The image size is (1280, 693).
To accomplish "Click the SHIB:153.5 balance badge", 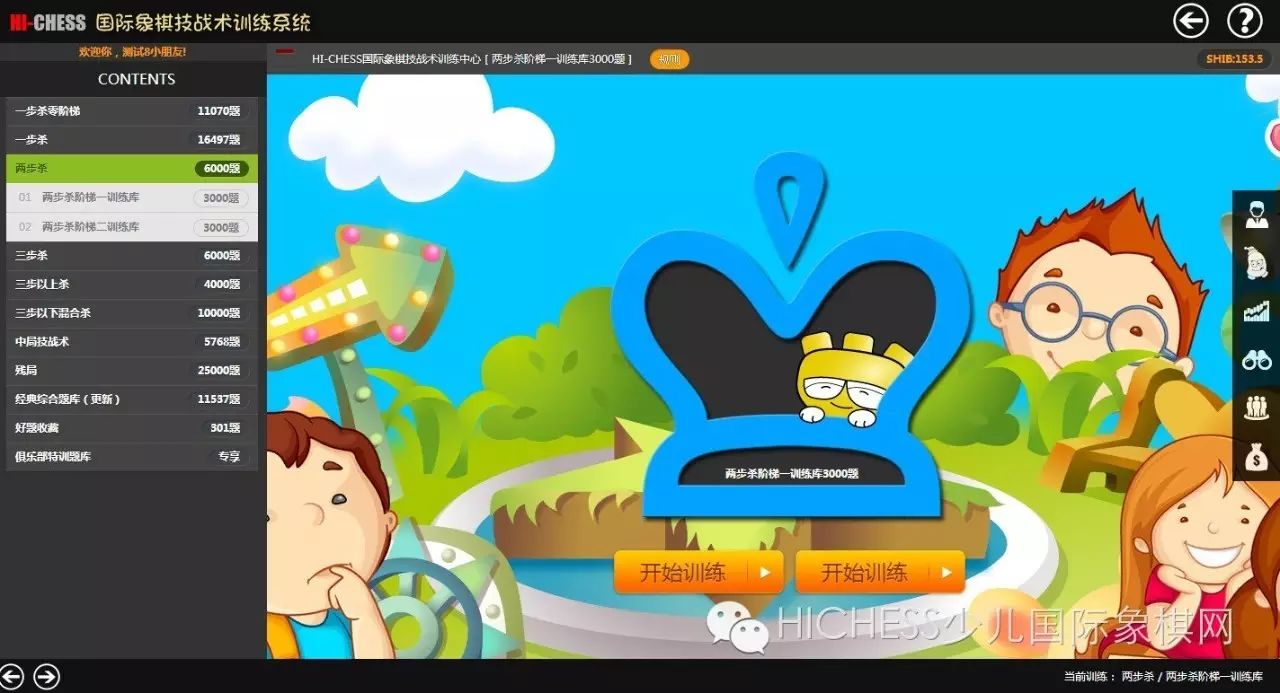I will click(x=1234, y=59).
